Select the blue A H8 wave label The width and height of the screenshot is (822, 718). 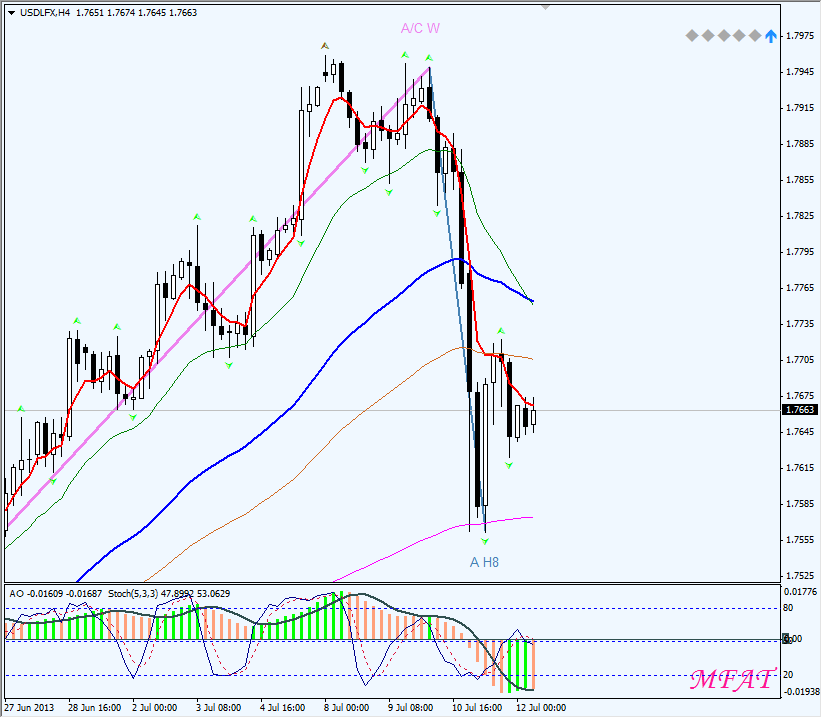[484, 562]
